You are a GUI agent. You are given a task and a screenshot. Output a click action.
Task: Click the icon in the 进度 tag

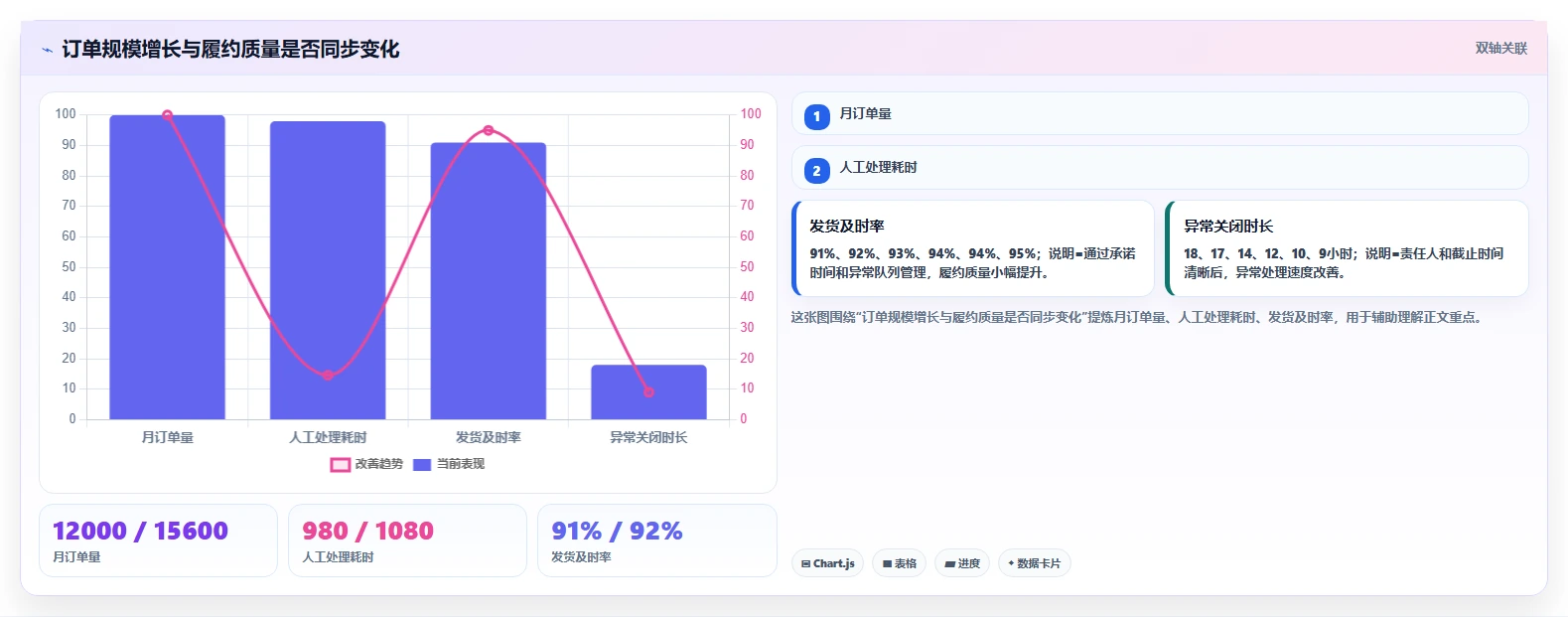pos(949,563)
